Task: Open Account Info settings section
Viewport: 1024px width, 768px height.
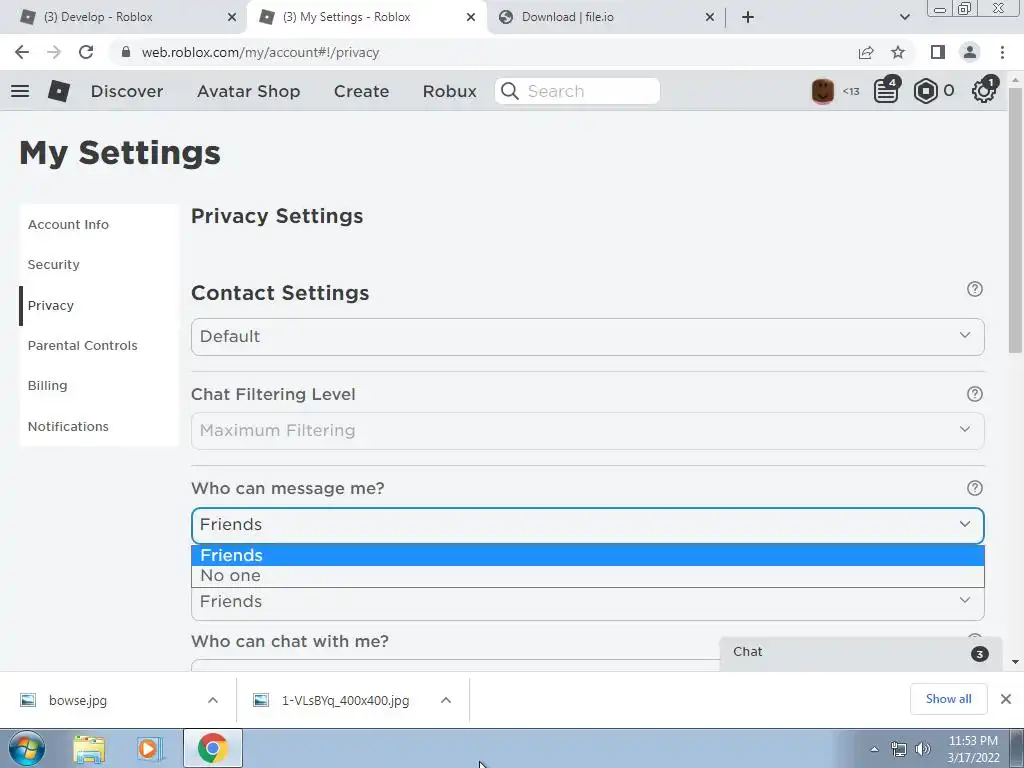Action: pos(69,224)
